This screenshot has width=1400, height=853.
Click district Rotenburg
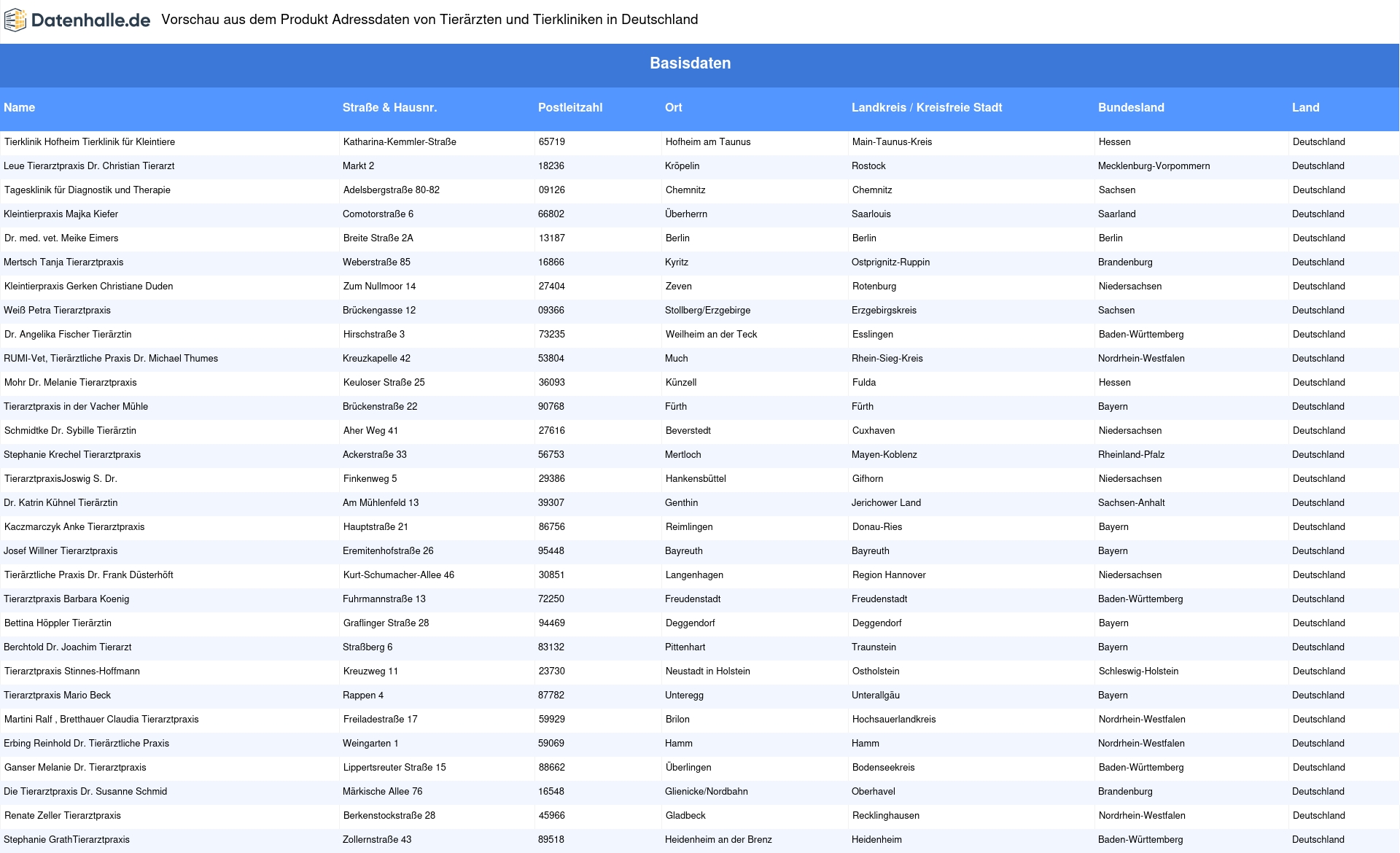tap(874, 287)
